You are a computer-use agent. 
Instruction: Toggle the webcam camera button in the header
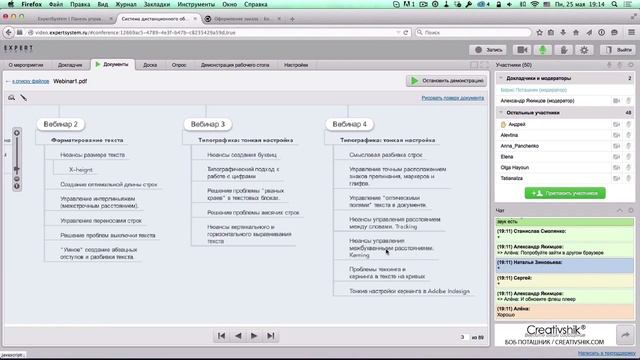pos(522,50)
